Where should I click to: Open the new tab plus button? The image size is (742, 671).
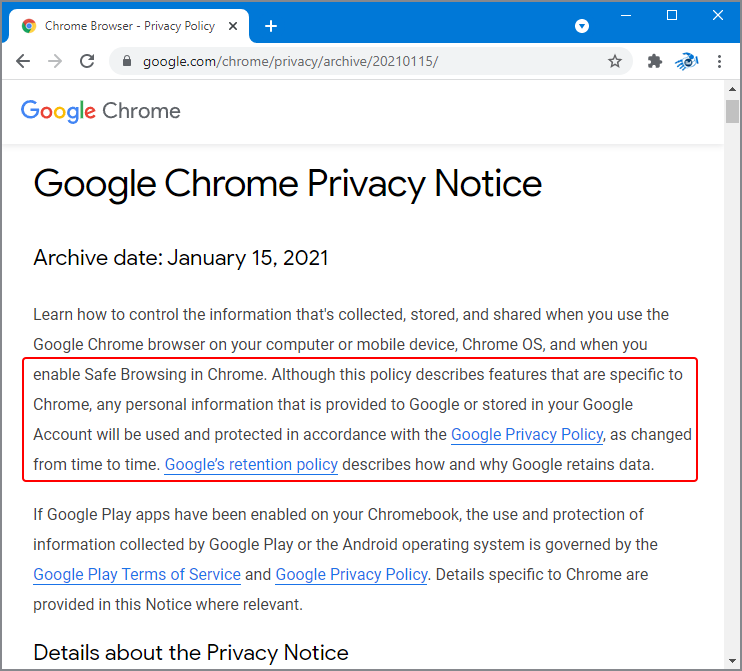[270, 26]
